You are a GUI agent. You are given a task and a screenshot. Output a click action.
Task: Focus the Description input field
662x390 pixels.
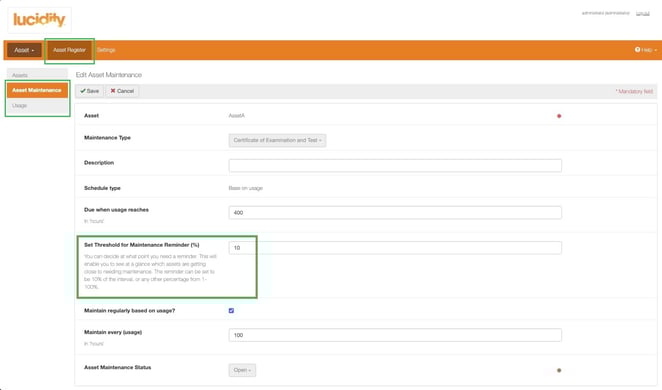(x=395, y=165)
